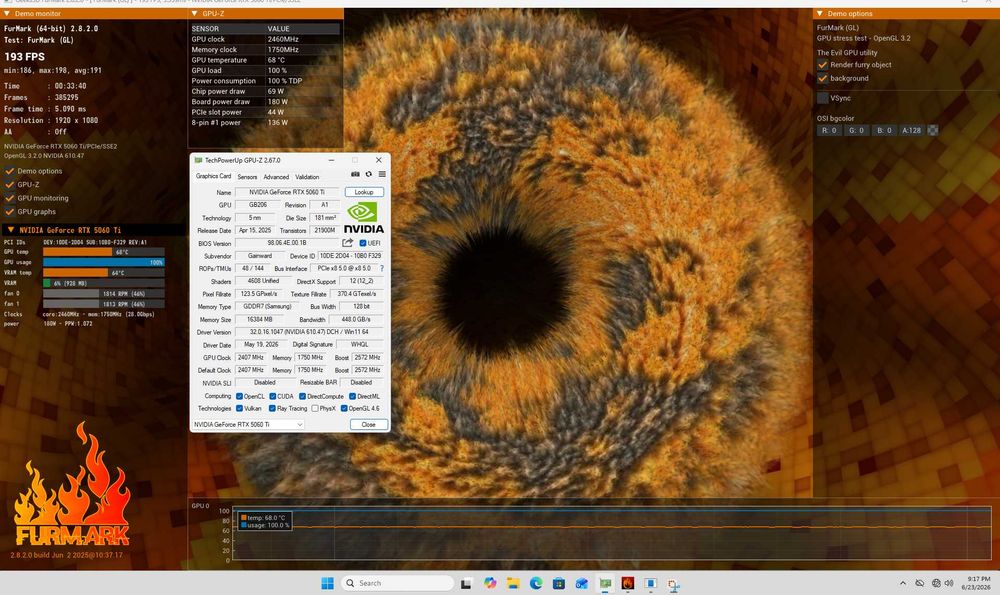
Task: Open Microsoft Store from the taskbar
Action: coord(559,583)
